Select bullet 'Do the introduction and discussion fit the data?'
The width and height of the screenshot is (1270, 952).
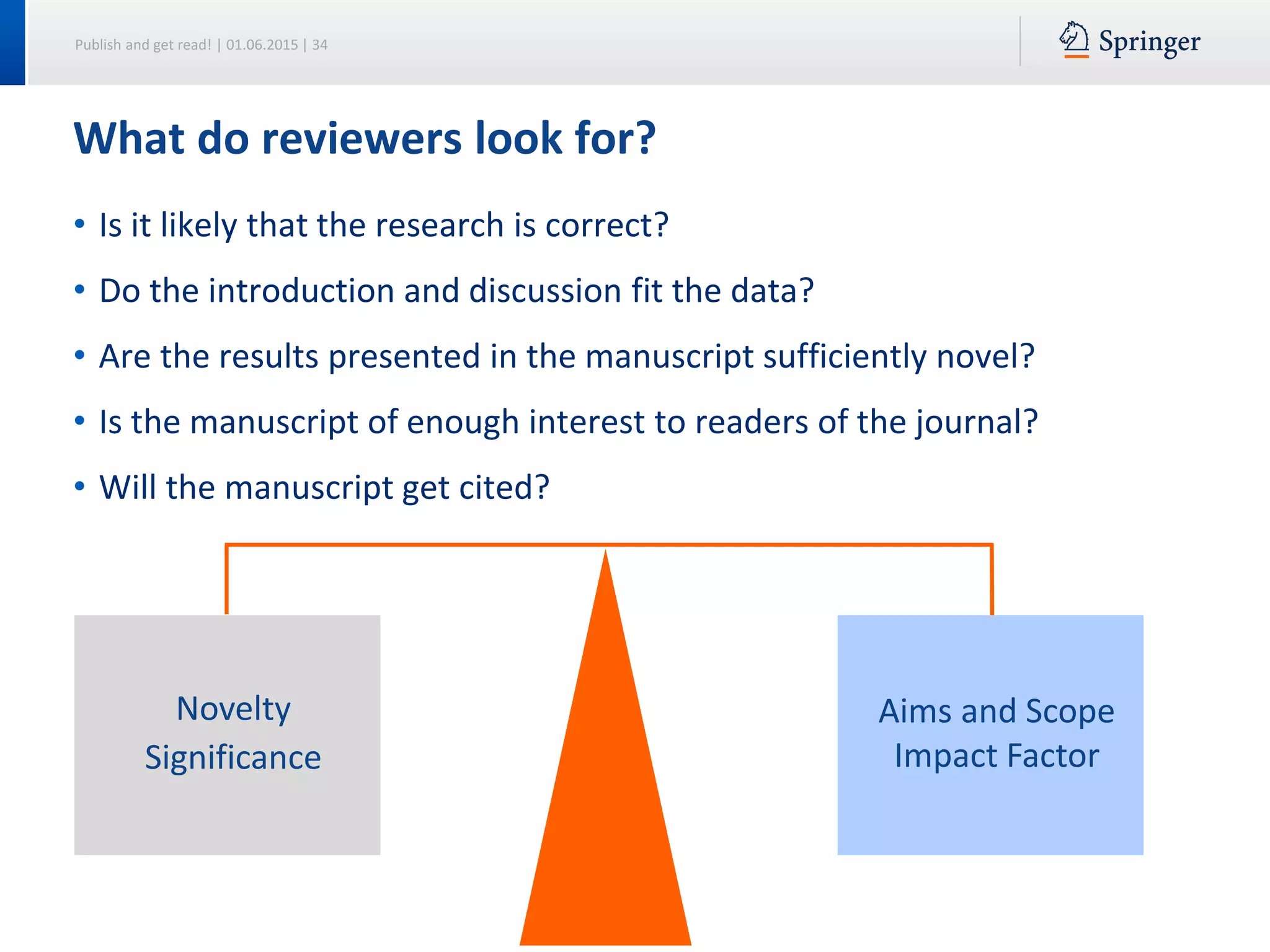pos(456,291)
